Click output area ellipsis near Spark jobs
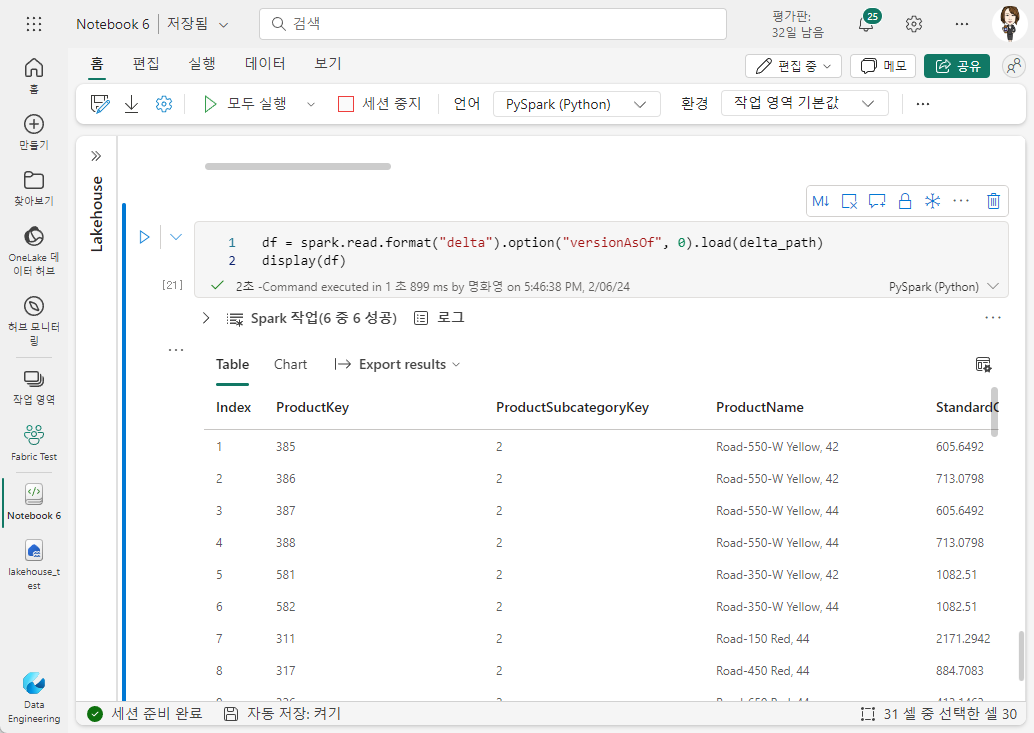The height and width of the screenshot is (733, 1034). coord(992,318)
